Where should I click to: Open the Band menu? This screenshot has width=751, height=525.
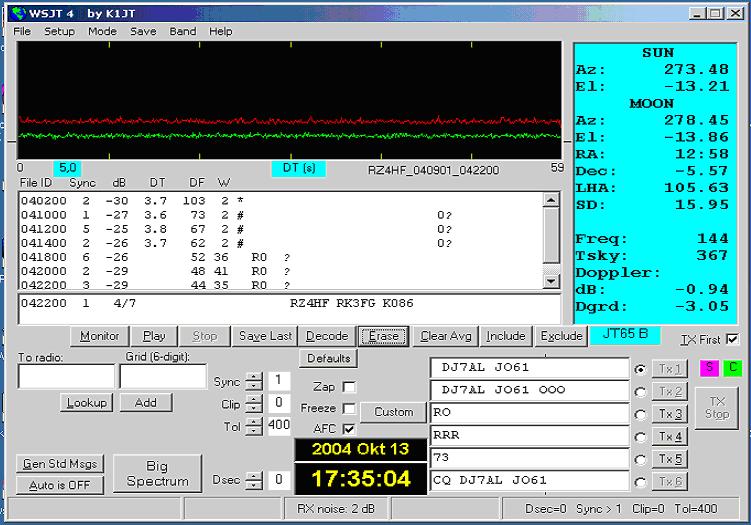[183, 32]
